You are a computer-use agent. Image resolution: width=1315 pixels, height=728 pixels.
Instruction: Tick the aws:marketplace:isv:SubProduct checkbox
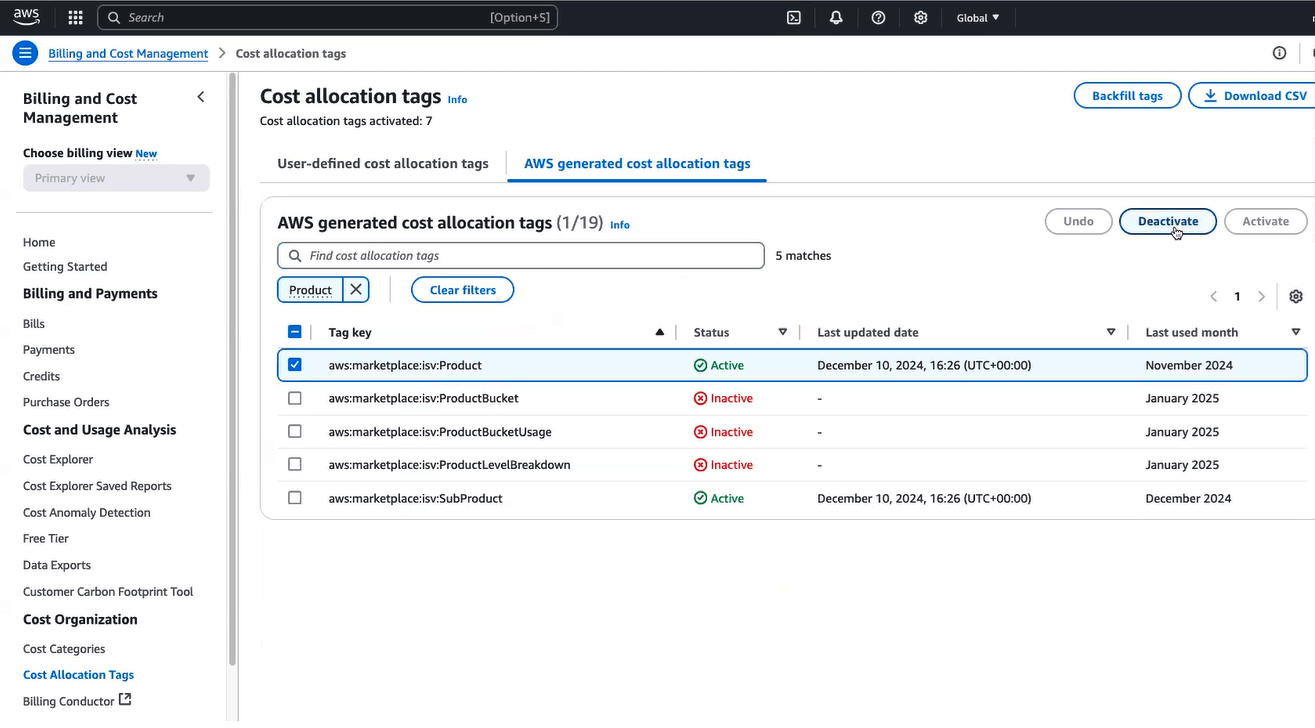pos(295,498)
